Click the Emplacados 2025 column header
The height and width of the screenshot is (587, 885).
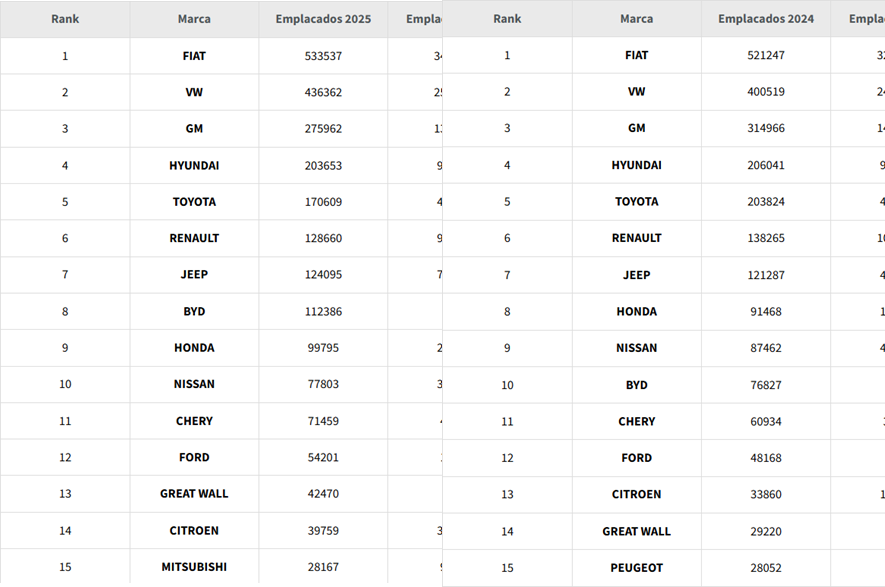point(323,19)
